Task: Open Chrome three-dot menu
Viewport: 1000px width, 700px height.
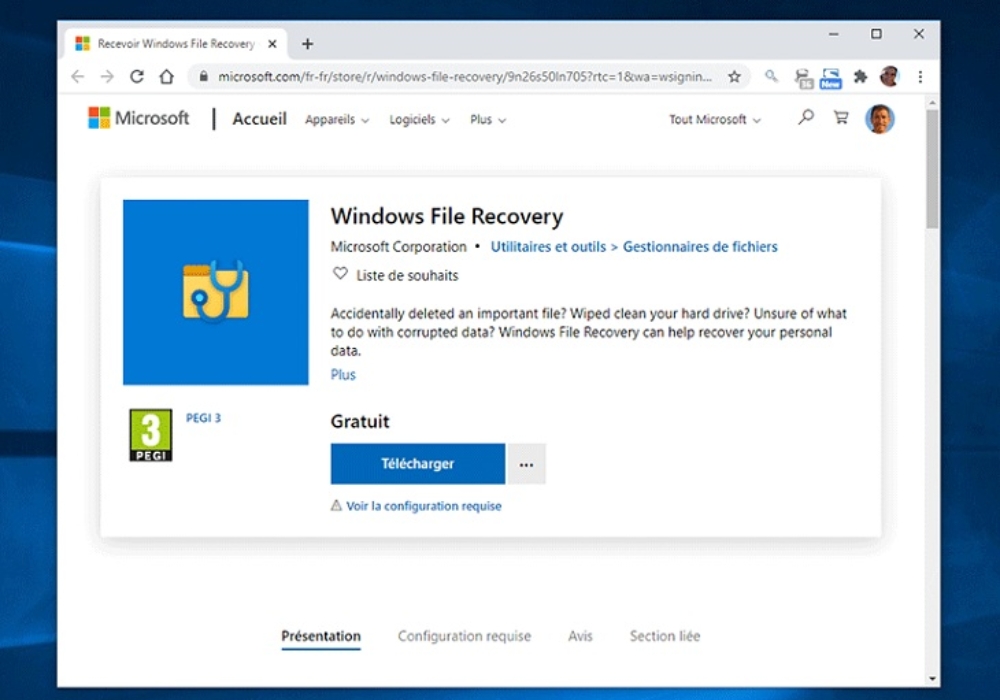Action: (920, 77)
